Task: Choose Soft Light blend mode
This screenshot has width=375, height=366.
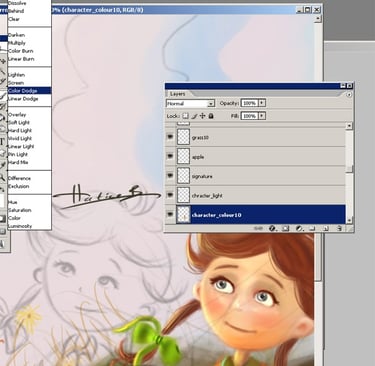Action: pos(29,123)
